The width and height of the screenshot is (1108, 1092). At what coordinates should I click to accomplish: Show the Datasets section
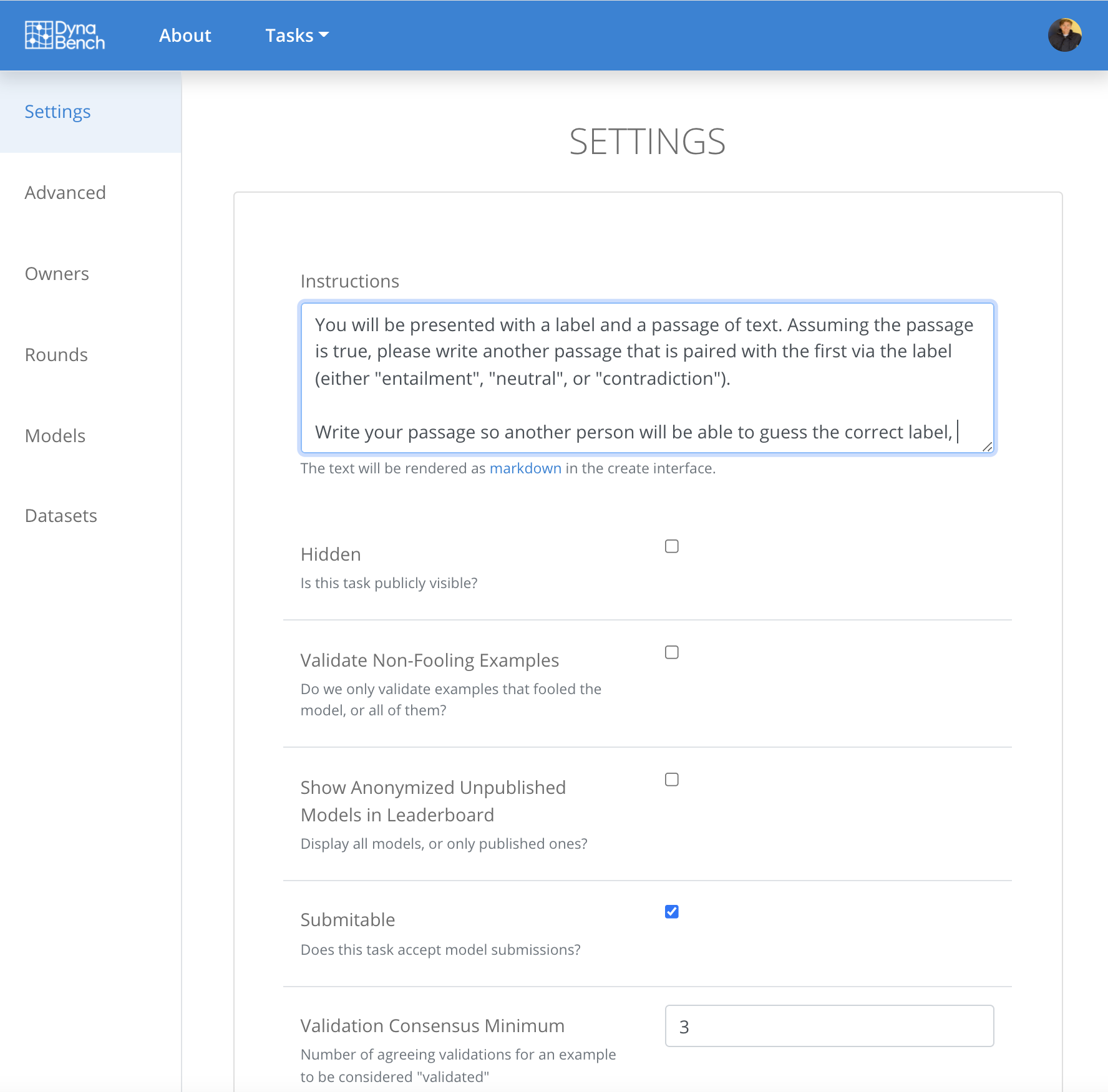pos(61,516)
